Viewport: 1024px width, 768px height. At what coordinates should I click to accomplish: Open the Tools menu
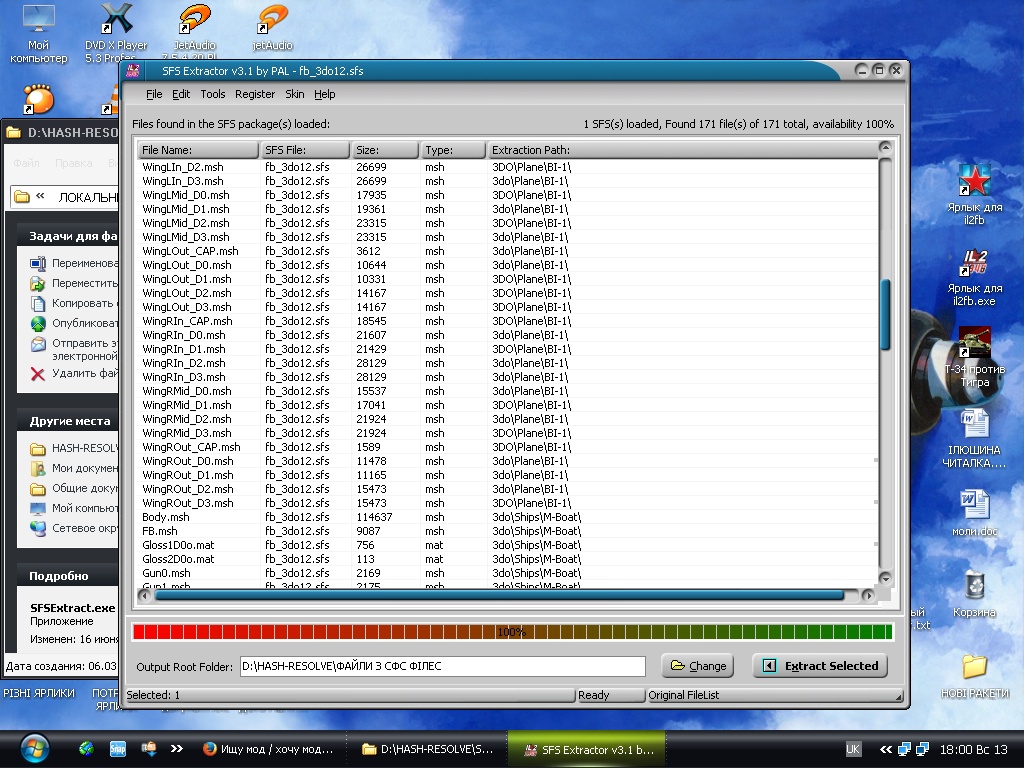click(x=212, y=94)
